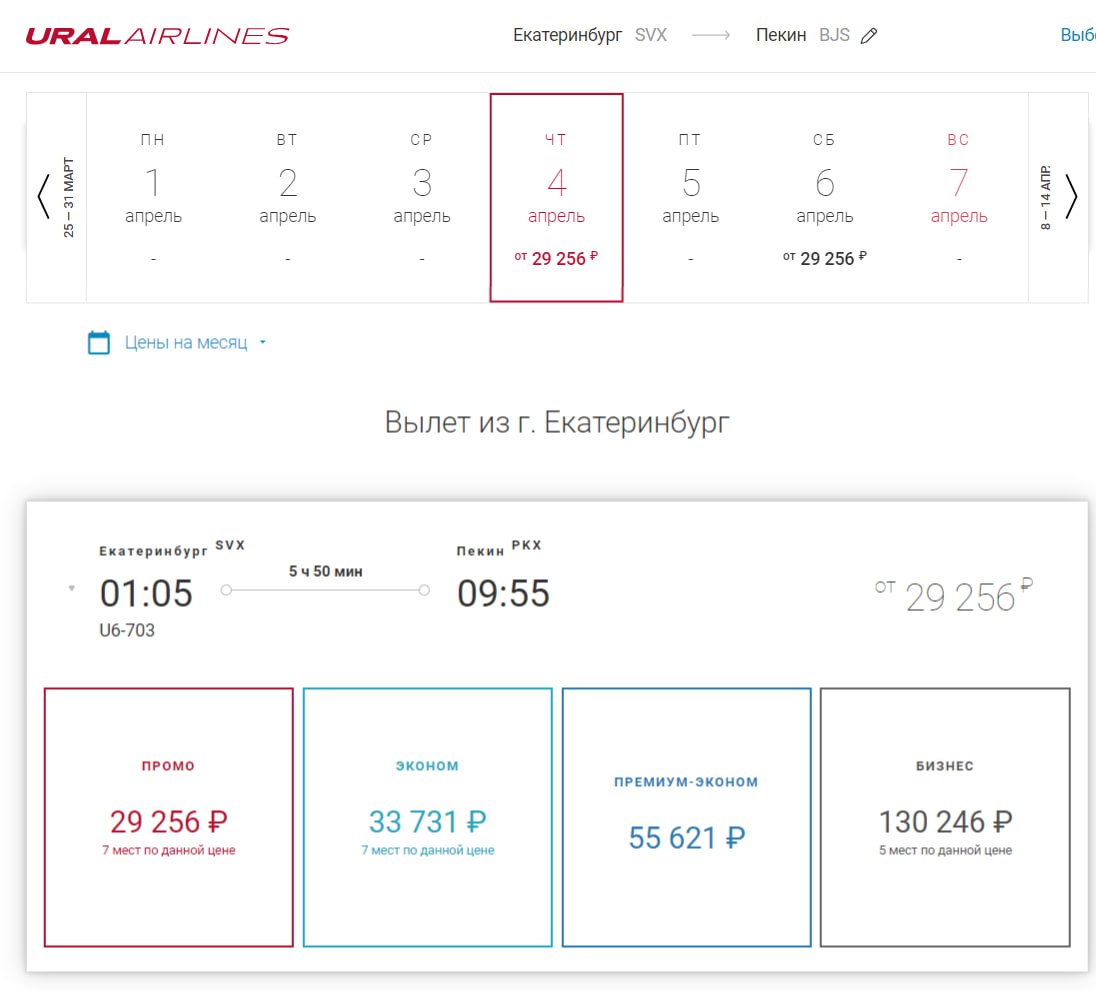Select Wednesday 3 April date

click(x=422, y=197)
